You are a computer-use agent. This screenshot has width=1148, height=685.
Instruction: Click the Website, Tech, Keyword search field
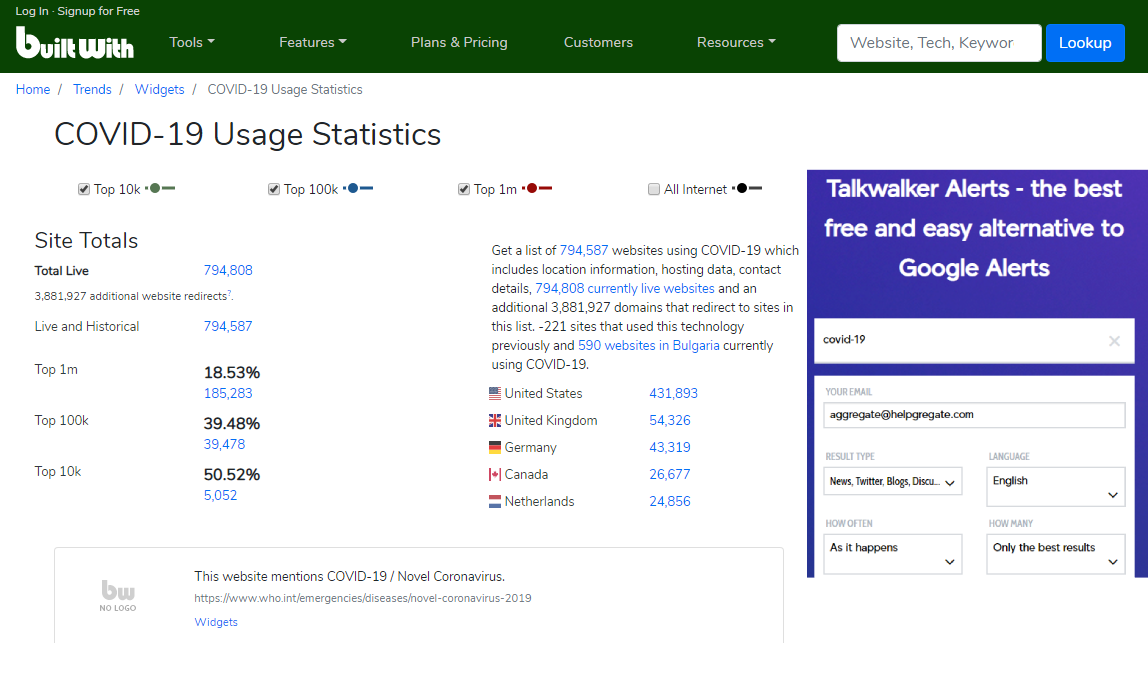[x=938, y=43]
